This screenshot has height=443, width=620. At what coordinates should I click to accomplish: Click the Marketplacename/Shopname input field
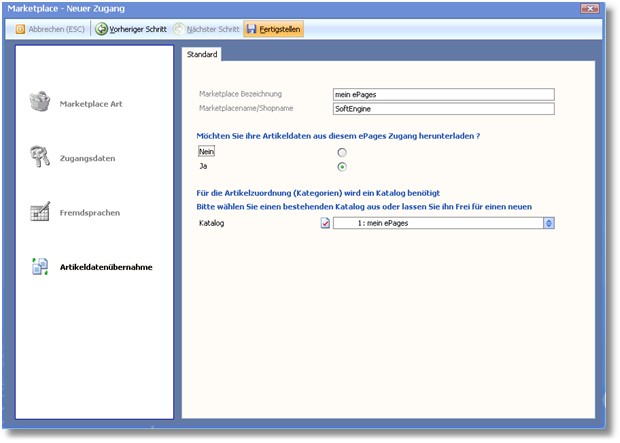click(x=442, y=108)
